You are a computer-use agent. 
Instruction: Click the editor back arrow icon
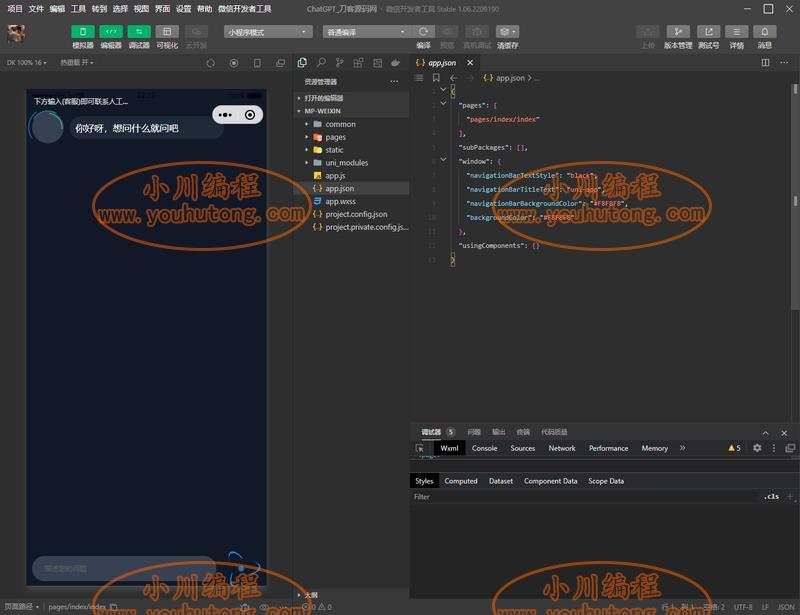click(454, 78)
